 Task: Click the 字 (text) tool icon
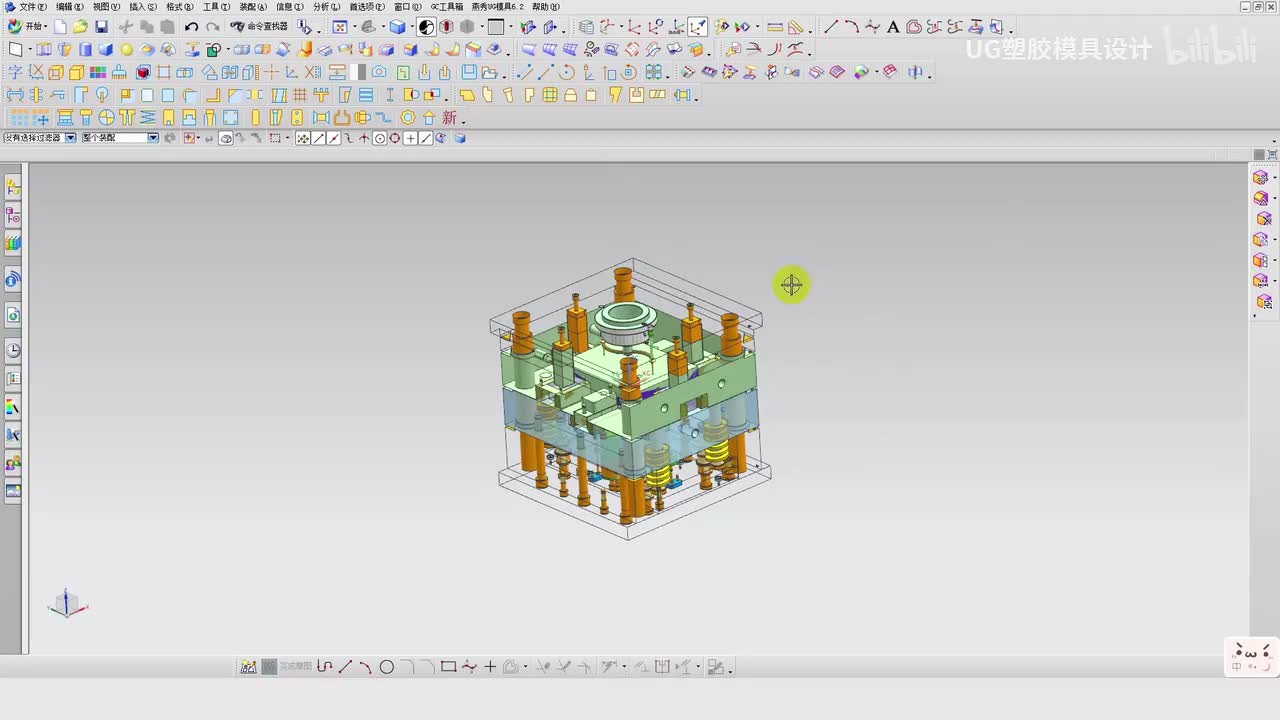15,72
